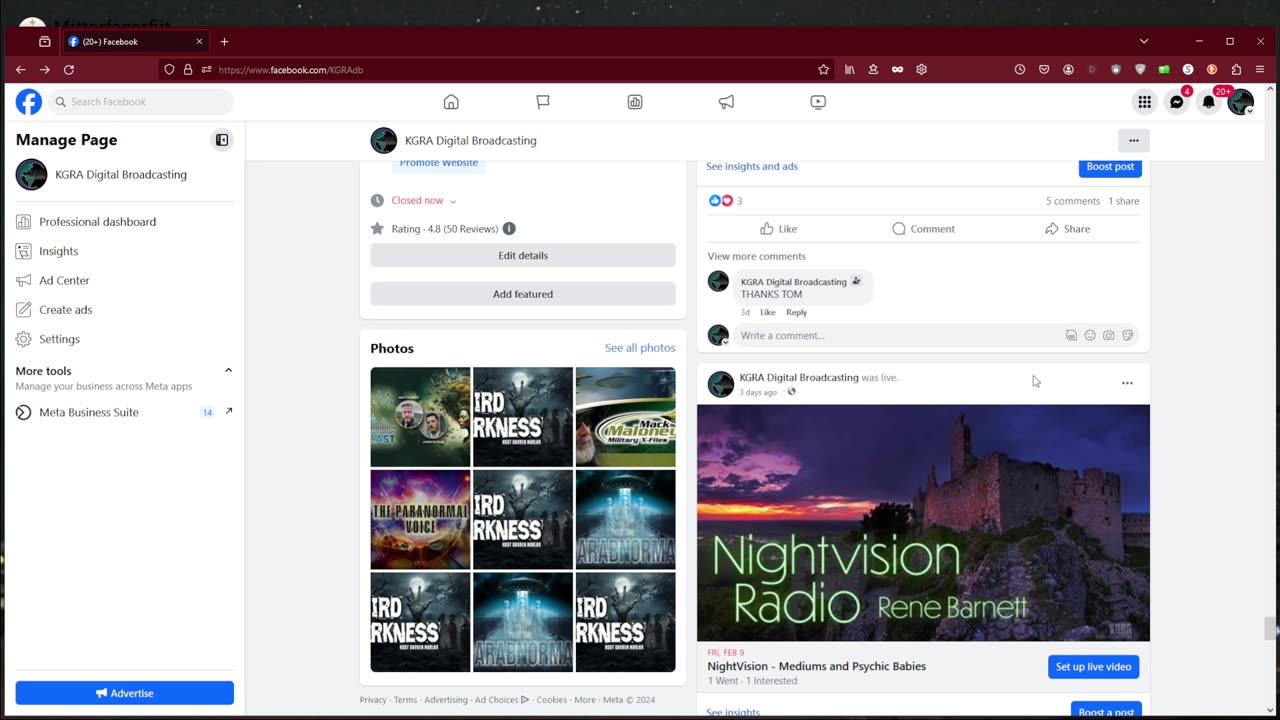Share the post
Image resolution: width=1280 pixels, height=720 pixels.
pos(1067,229)
